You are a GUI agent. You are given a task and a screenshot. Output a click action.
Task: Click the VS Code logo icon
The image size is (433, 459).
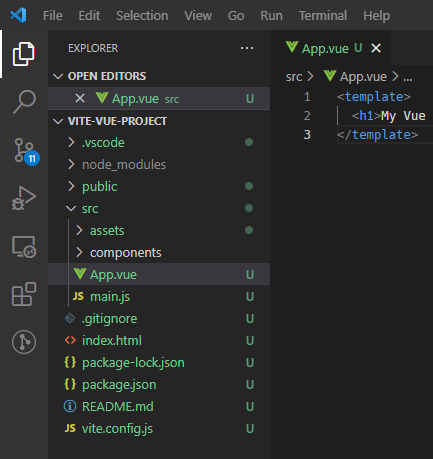pos(18,15)
